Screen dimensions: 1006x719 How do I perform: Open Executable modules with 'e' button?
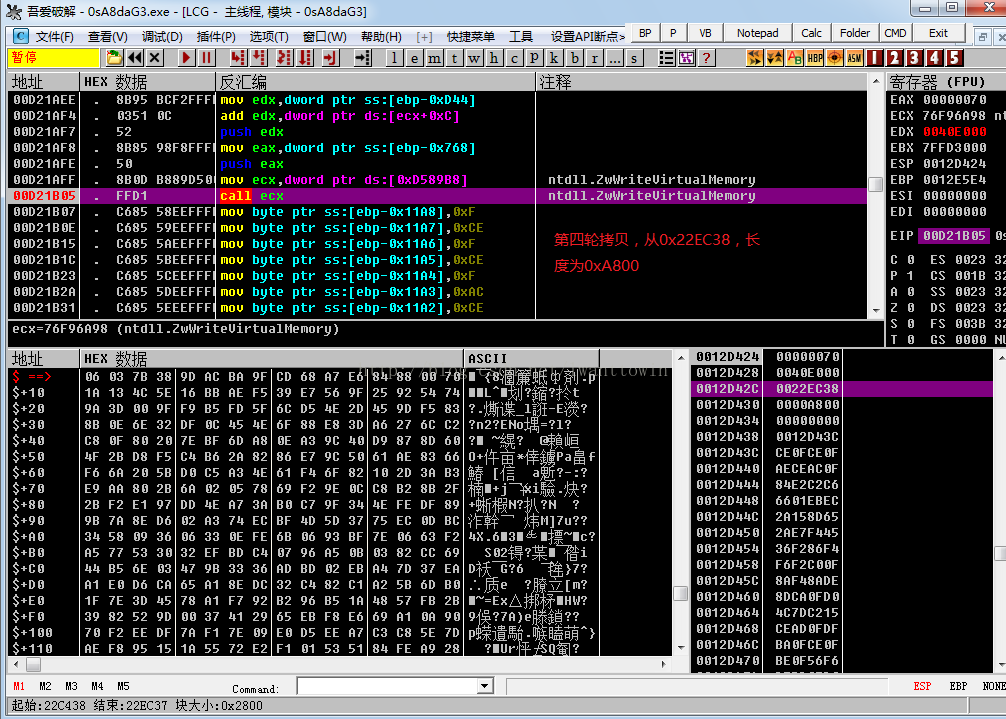pos(414,58)
